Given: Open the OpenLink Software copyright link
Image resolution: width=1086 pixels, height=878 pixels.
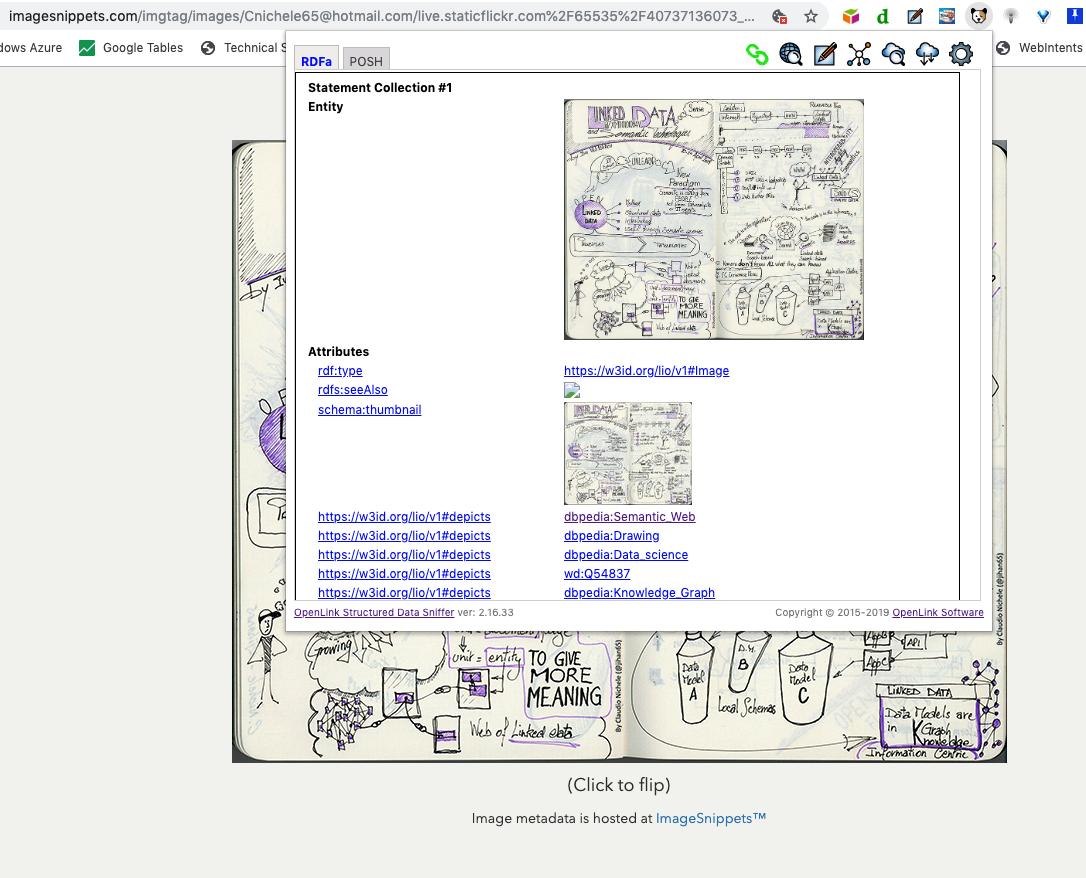Looking at the screenshot, I should tap(938, 612).
